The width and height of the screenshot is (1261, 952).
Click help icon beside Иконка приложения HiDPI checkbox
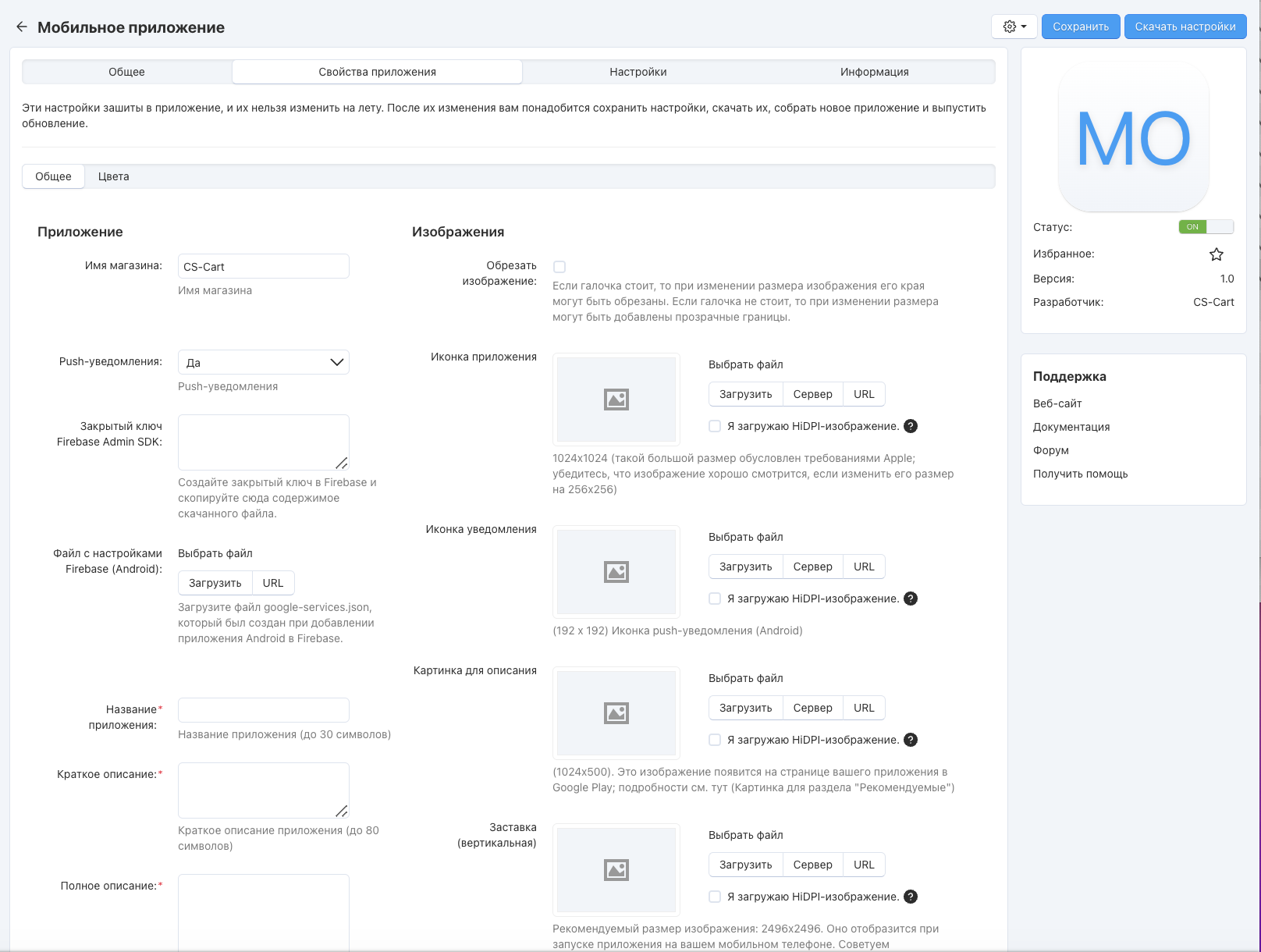pyautogui.click(x=910, y=426)
